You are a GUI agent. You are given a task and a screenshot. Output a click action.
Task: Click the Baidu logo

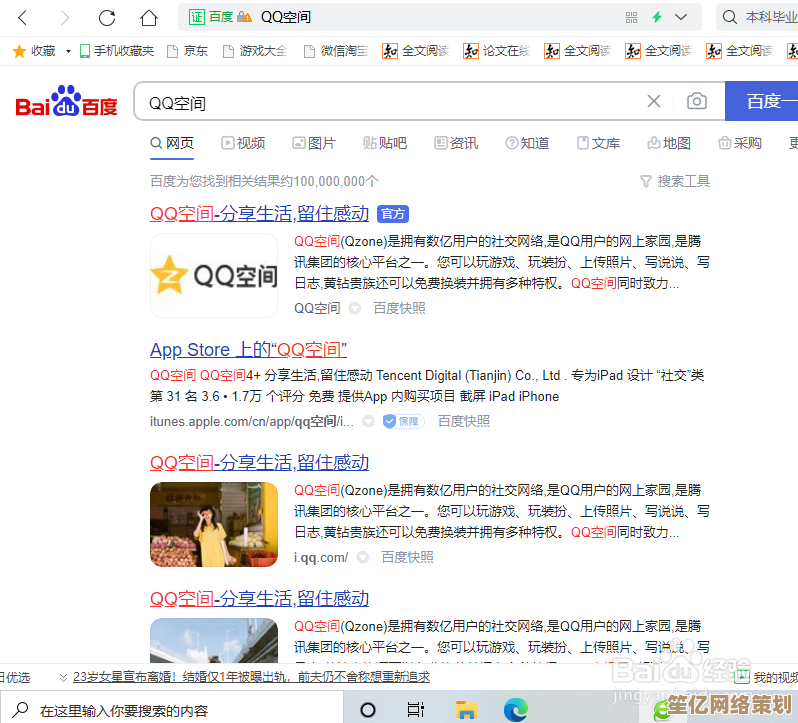coord(66,102)
